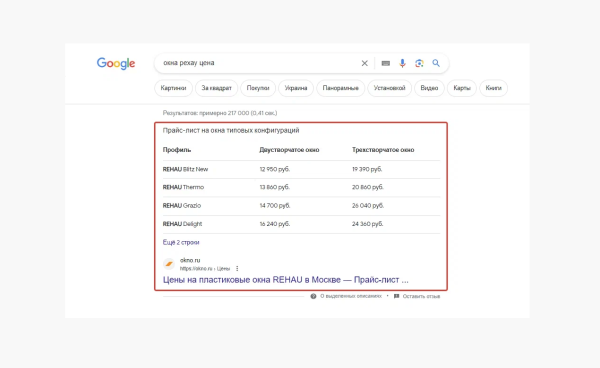Select the Панорамные filter chip
Viewport: 600px width, 368px height.
(341, 88)
